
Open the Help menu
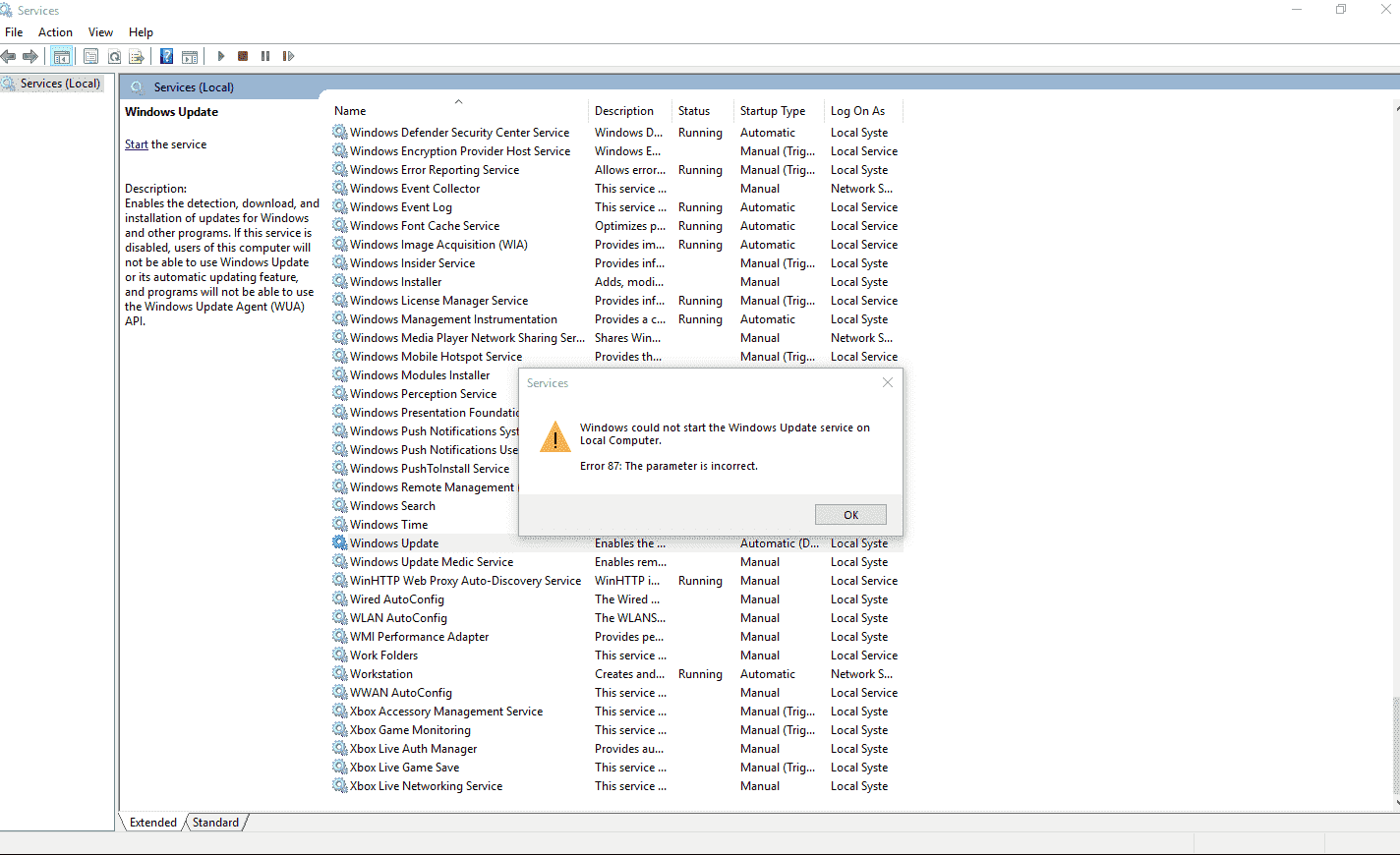[x=141, y=32]
